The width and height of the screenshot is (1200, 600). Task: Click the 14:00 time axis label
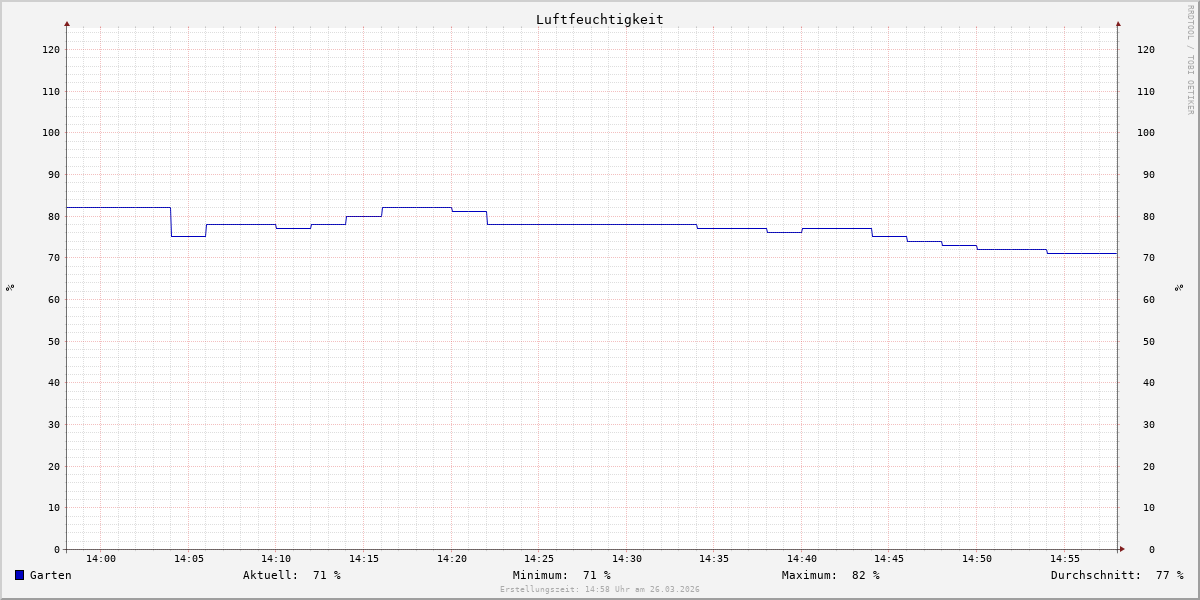[x=101, y=559]
